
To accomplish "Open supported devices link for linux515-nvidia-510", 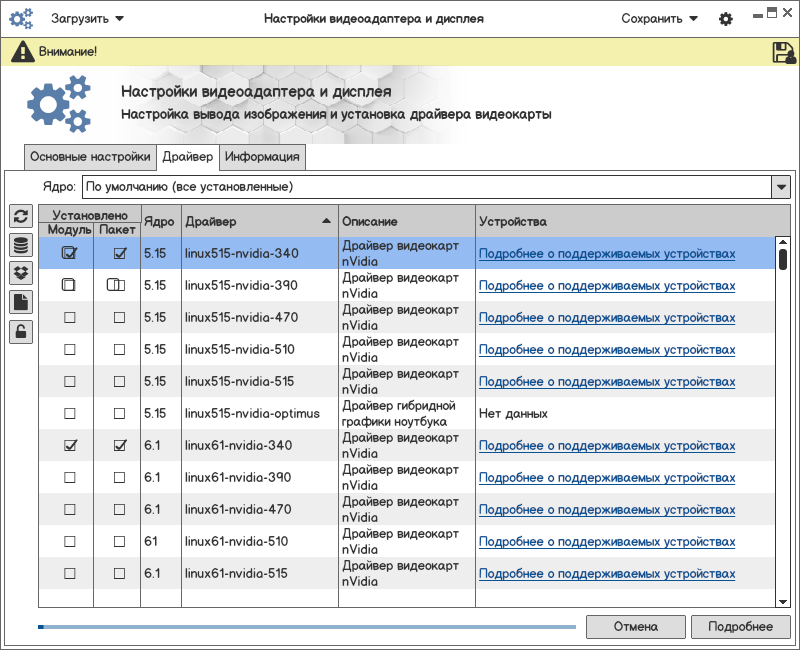I will [606, 350].
